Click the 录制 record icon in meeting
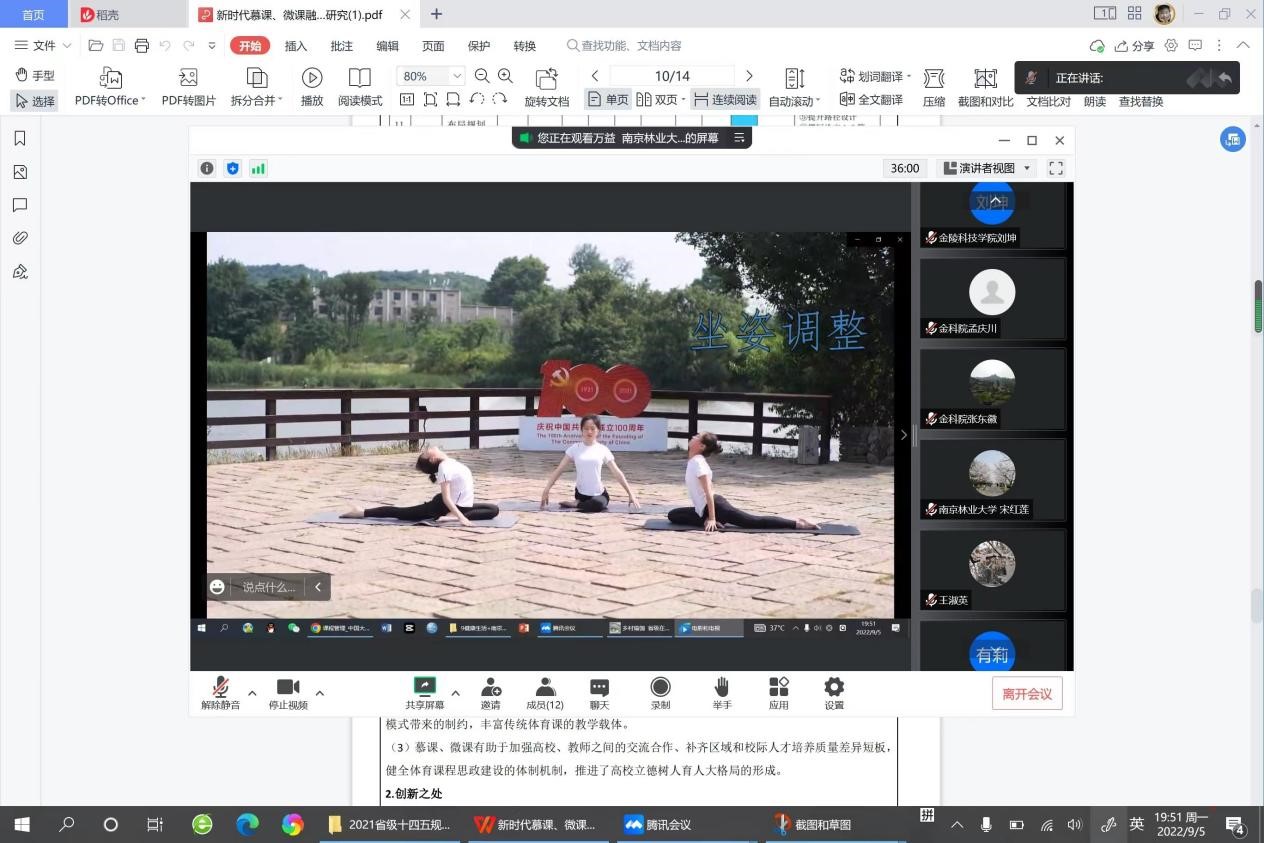The width and height of the screenshot is (1264, 843). [x=660, y=687]
